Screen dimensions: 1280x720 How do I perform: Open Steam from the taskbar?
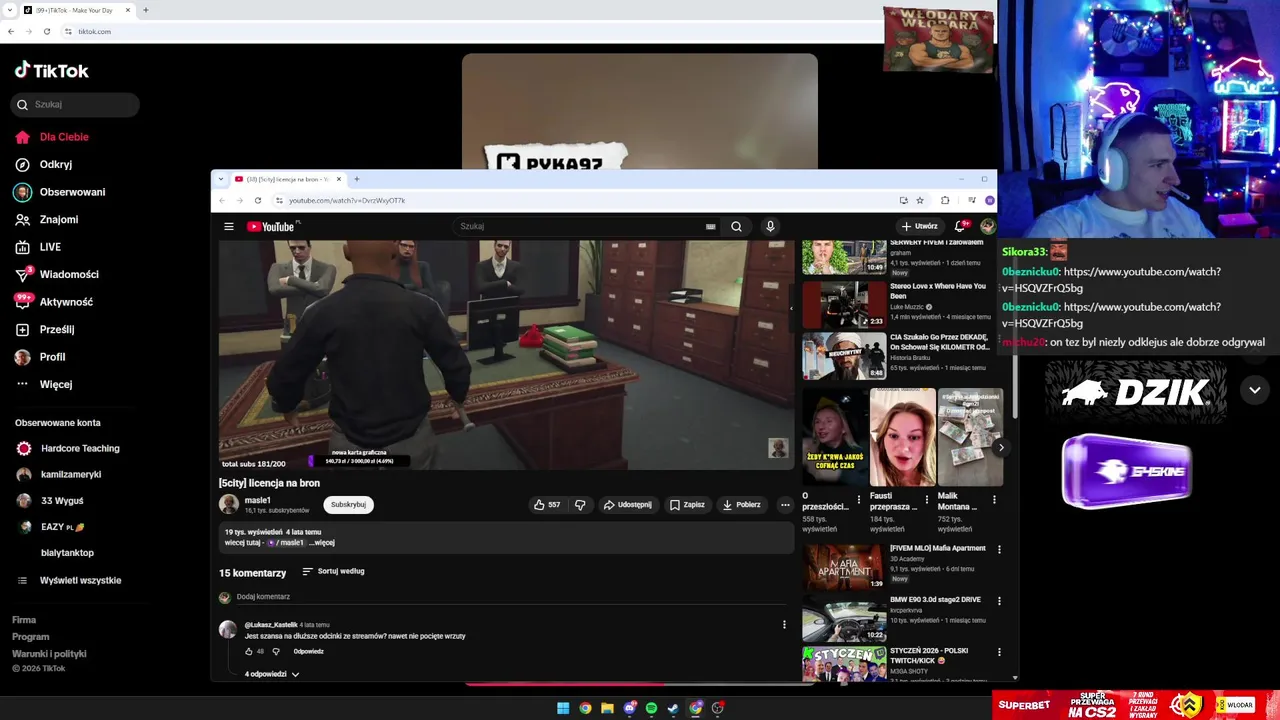click(x=673, y=708)
